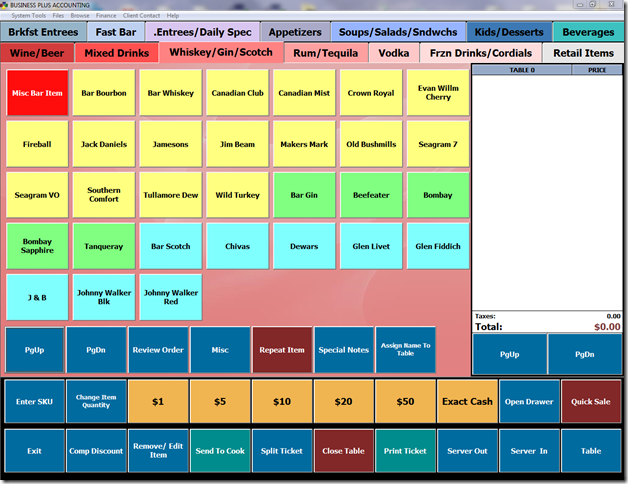The width and height of the screenshot is (628, 484).
Task: Add a Fireball to the order
Action: [x=37, y=144]
